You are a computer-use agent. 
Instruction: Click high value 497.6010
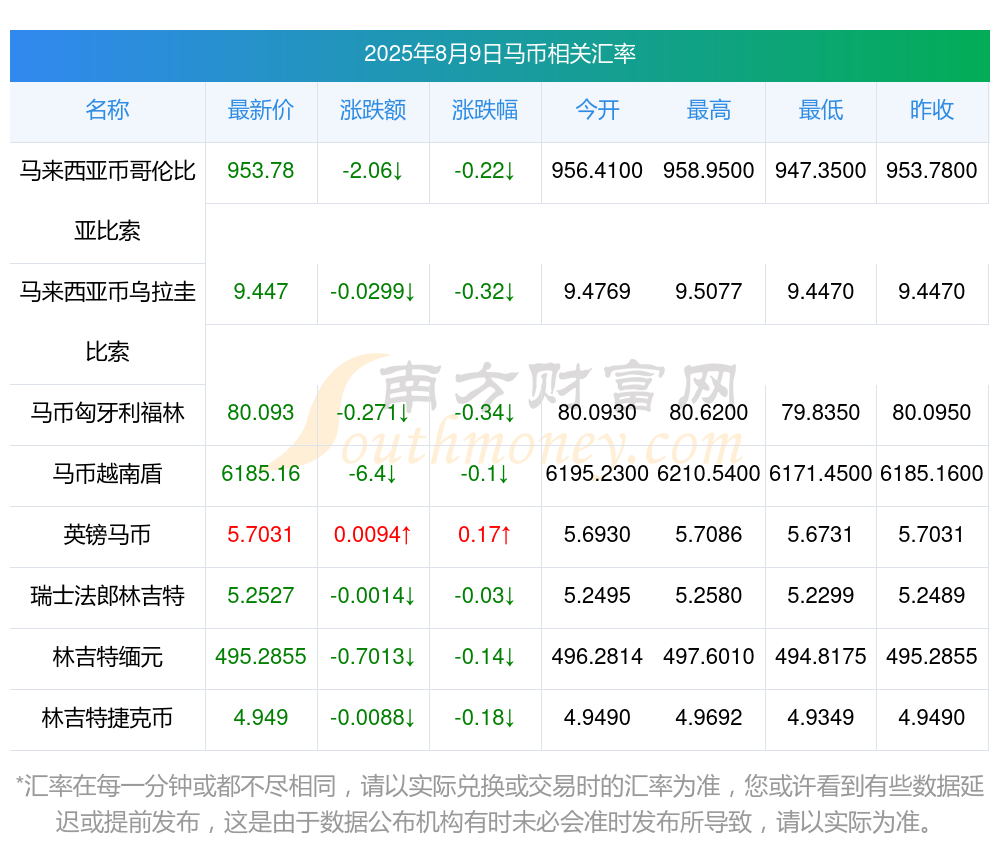(x=709, y=657)
